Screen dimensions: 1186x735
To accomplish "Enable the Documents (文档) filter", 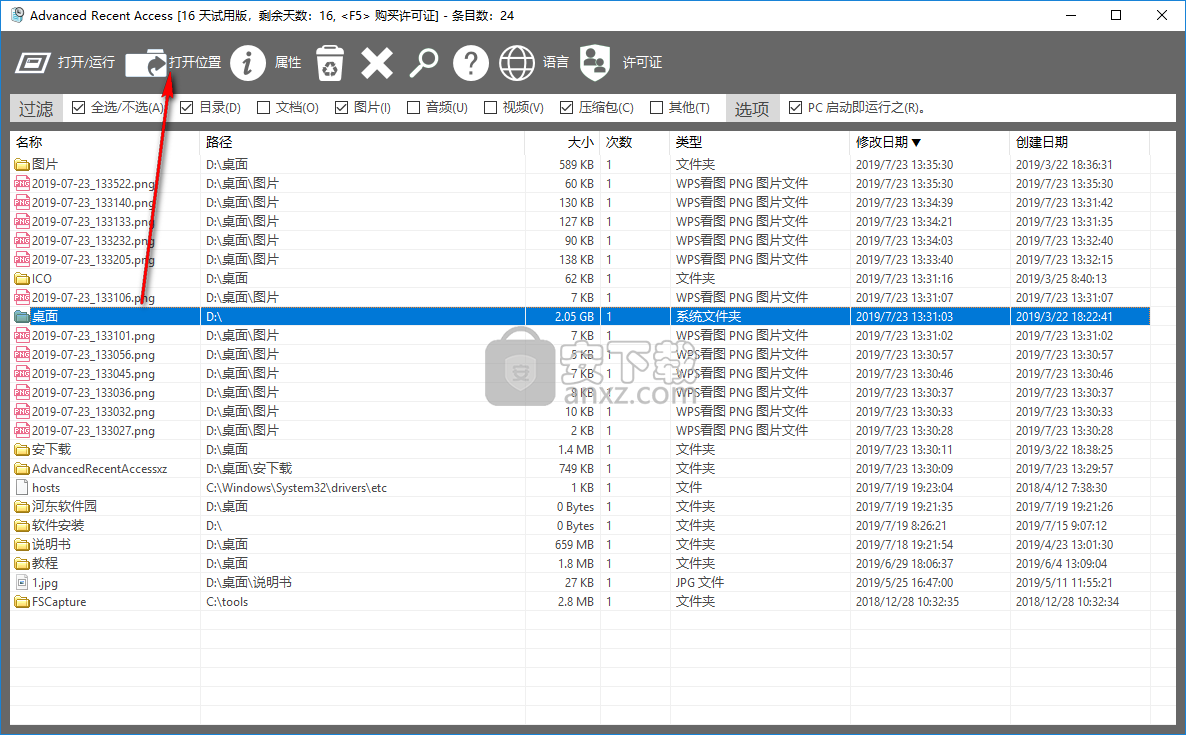I will [263, 107].
